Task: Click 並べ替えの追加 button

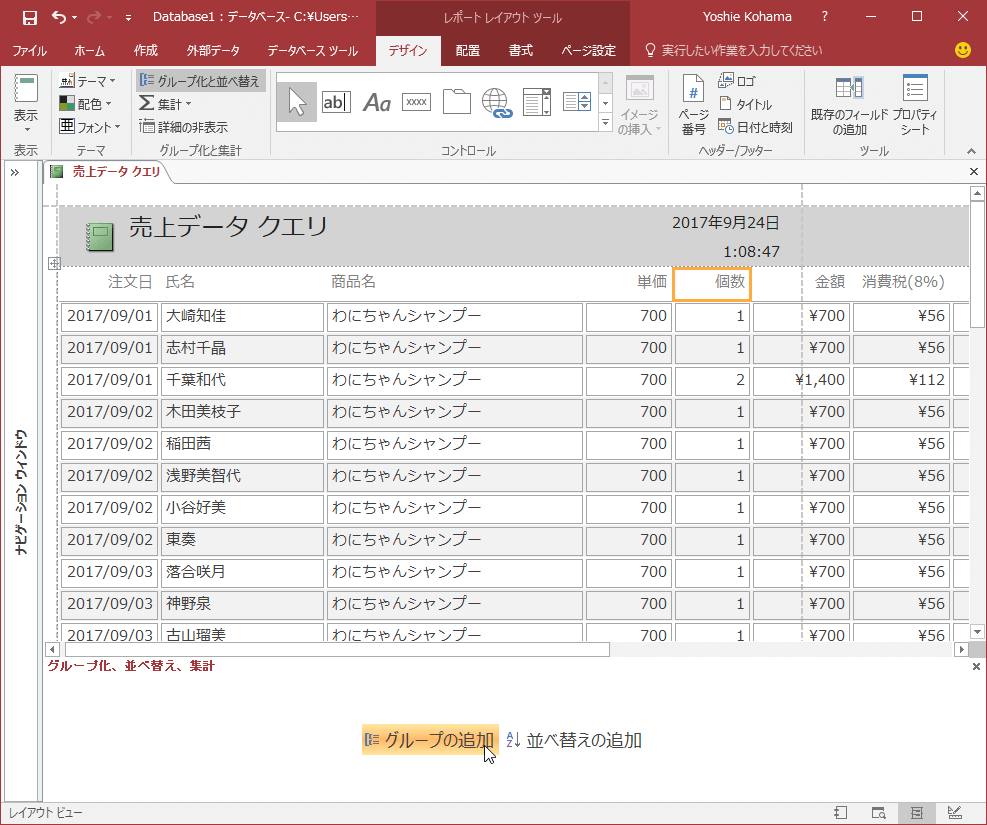Action: pyautogui.click(x=573, y=740)
